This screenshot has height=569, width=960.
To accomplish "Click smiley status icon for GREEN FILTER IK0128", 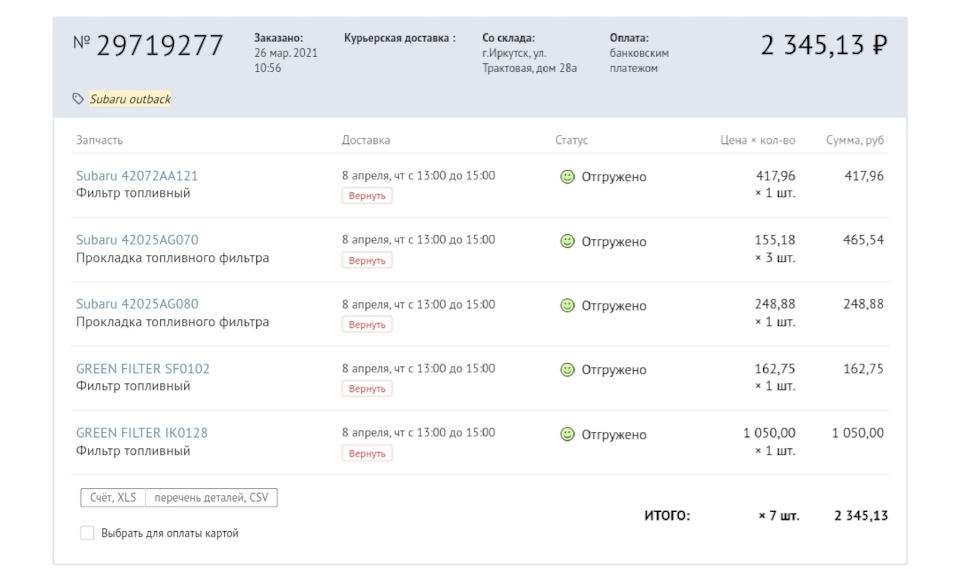I will (x=567, y=434).
